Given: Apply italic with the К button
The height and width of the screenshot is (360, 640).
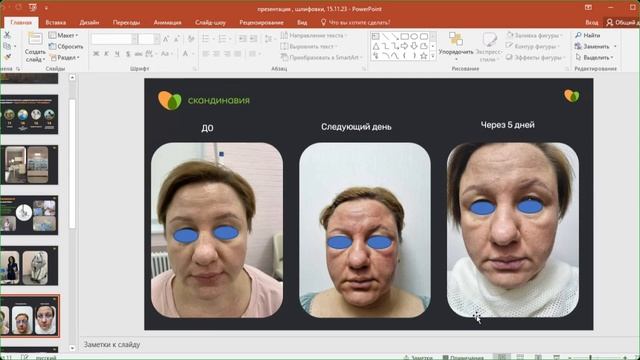Looking at the screenshot, I should pos(107,53).
